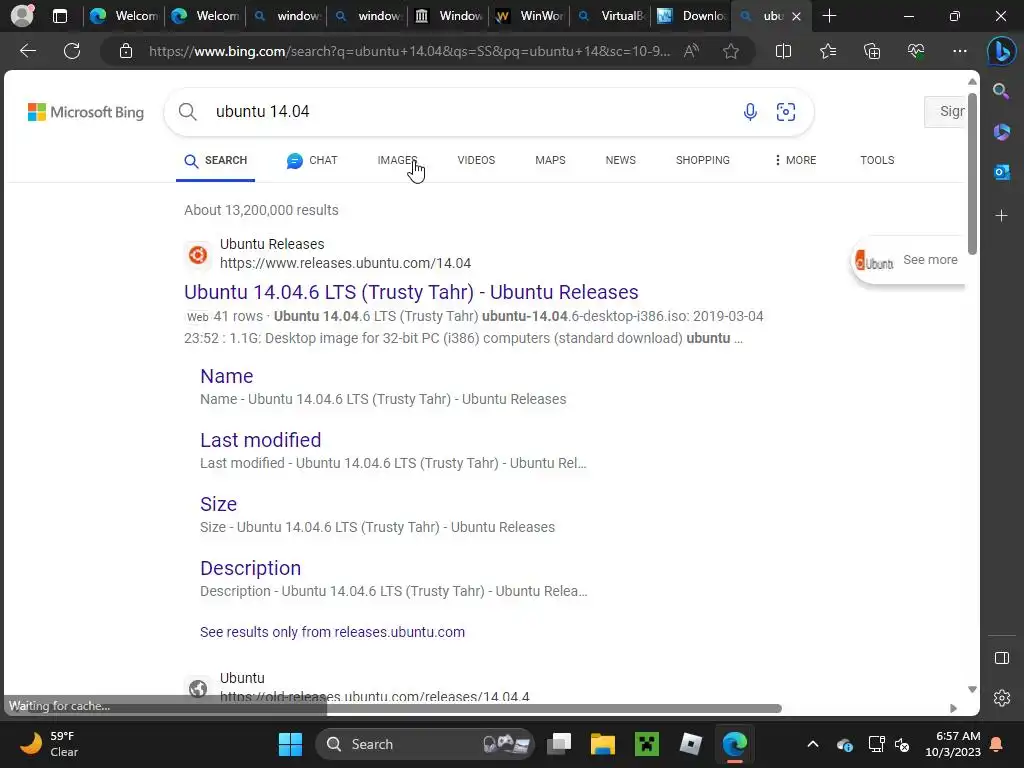
Task: Open the Description sub-link
Action: (x=250, y=568)
